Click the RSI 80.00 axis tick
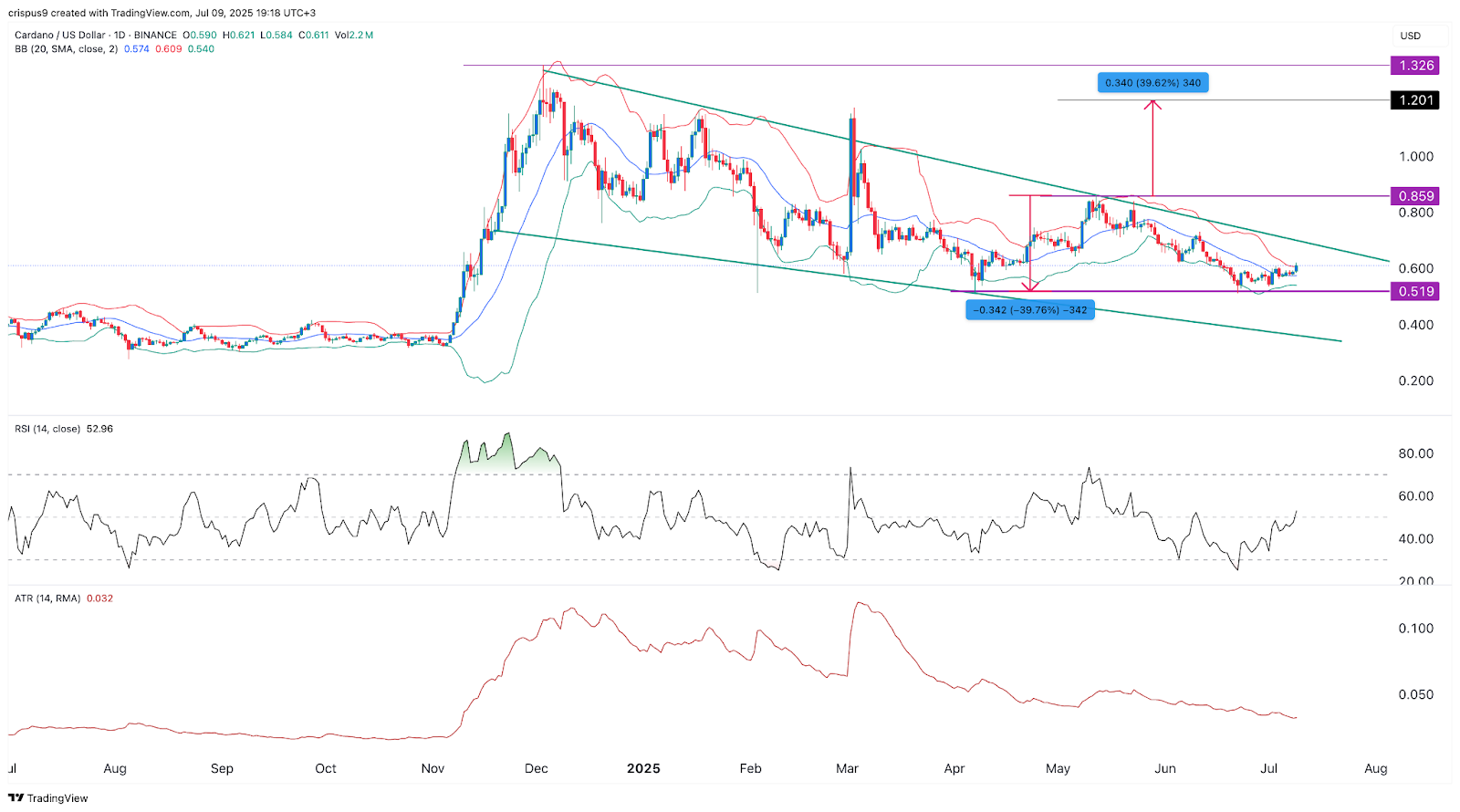 (x=1416, y=453)
